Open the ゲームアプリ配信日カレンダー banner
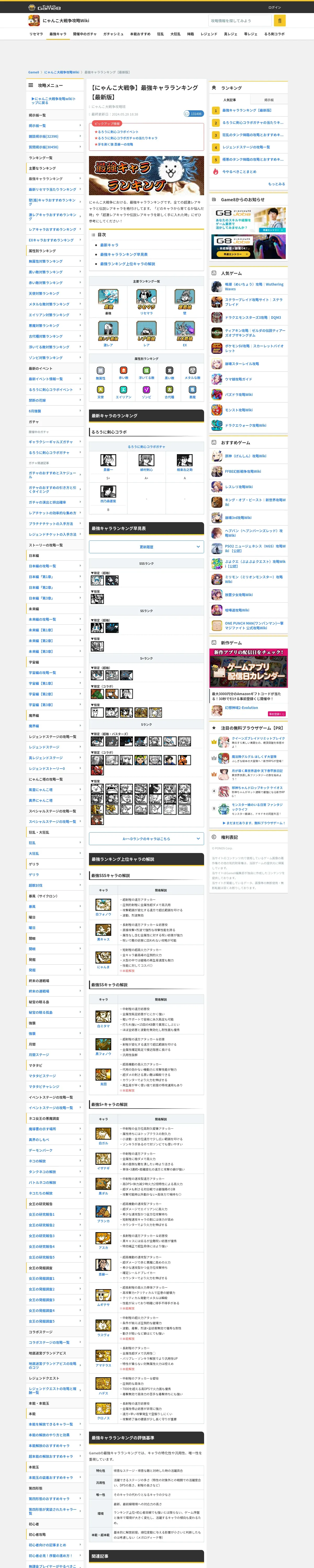The image size is (314, 1568). pos(249,668)
